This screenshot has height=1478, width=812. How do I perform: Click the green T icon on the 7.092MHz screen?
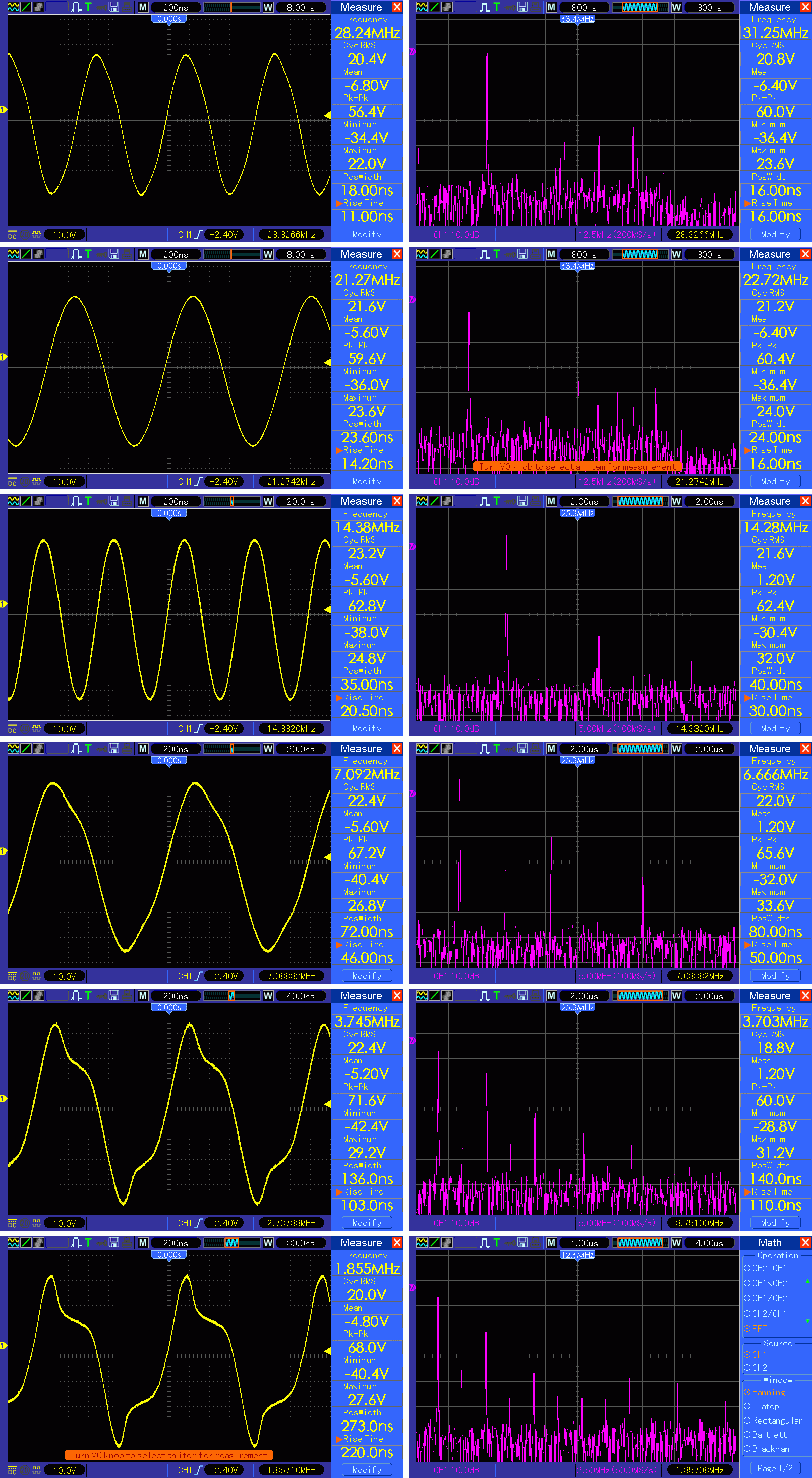click(88, 748)
